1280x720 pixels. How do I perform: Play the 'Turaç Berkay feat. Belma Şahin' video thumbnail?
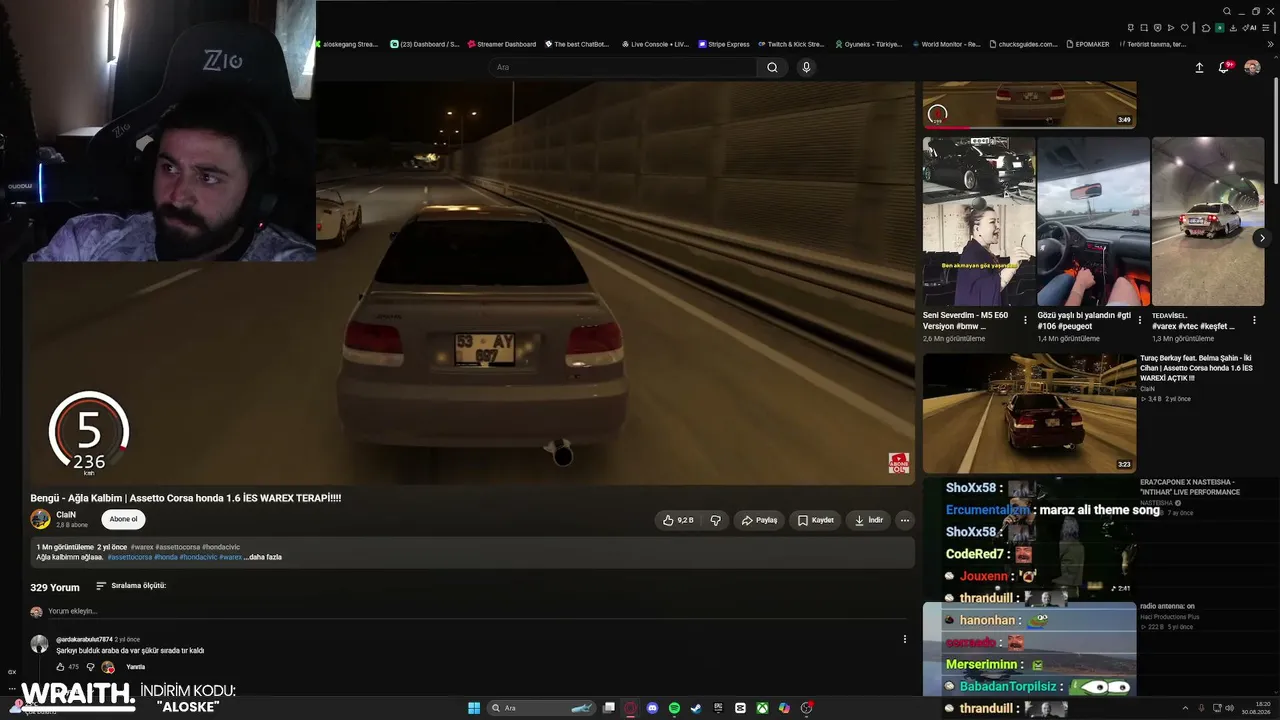[x=1029, y=413]
